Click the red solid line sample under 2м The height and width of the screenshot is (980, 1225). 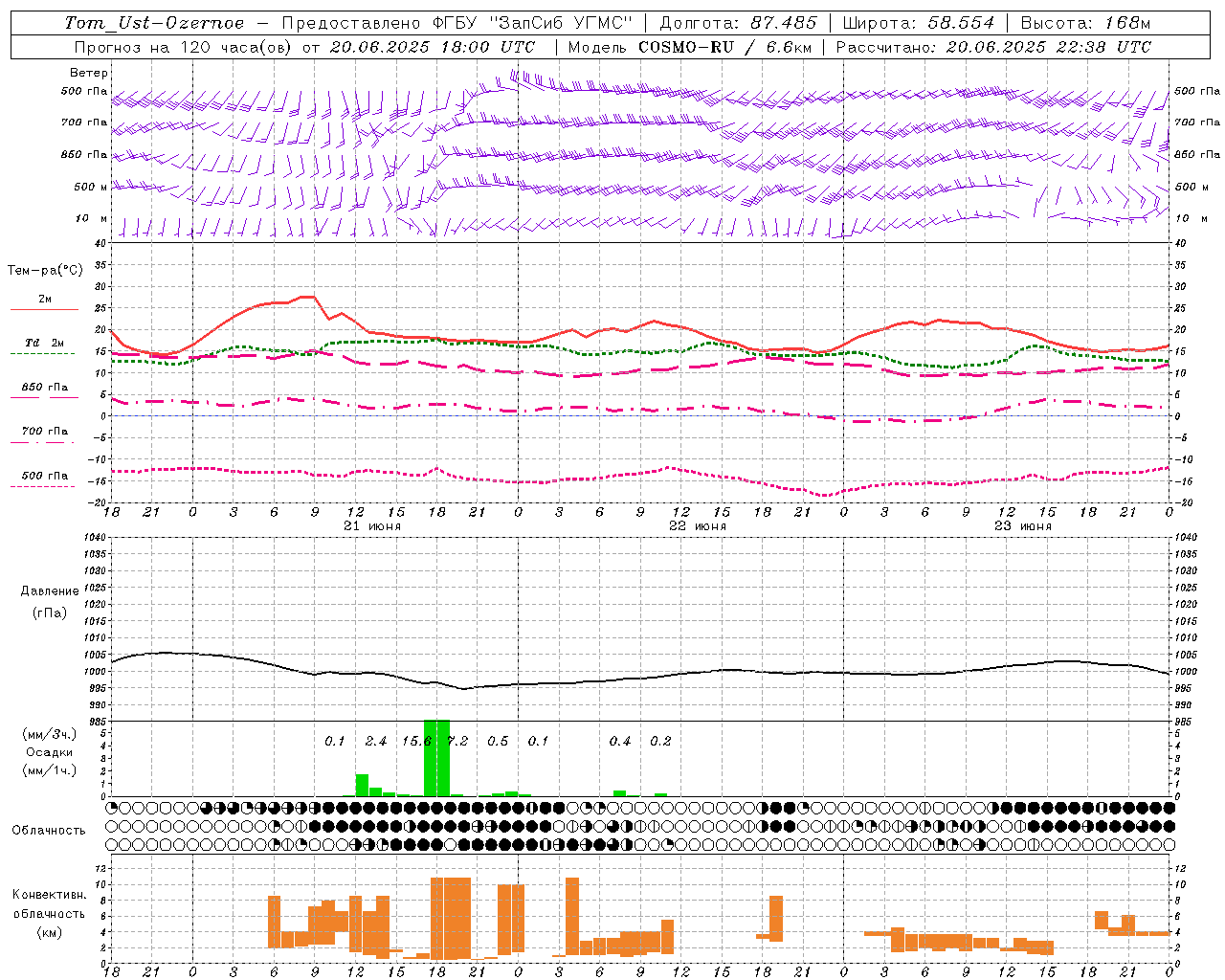pos(44,310)
